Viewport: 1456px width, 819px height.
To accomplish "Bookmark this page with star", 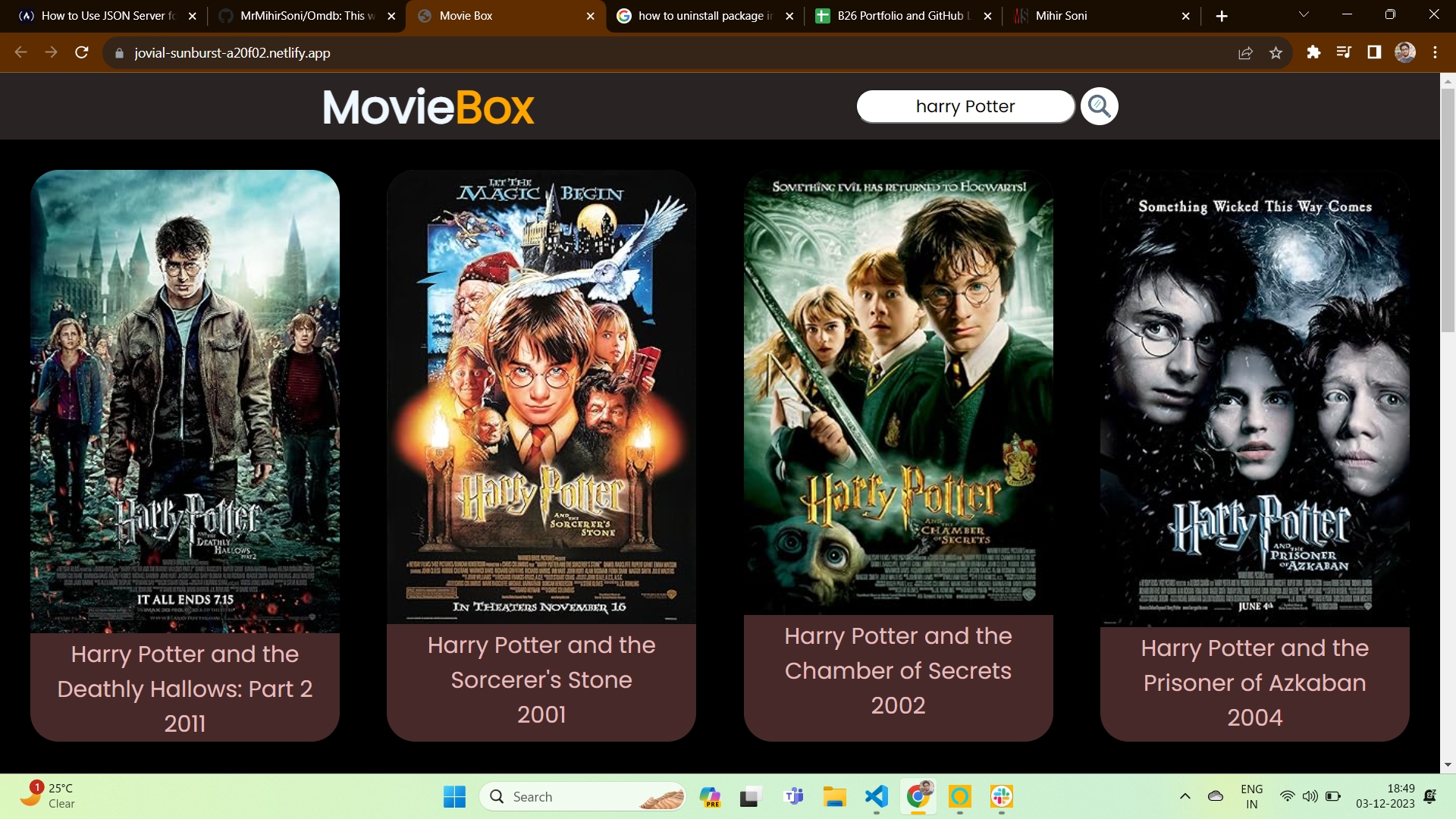I will tap(1276, 53).
